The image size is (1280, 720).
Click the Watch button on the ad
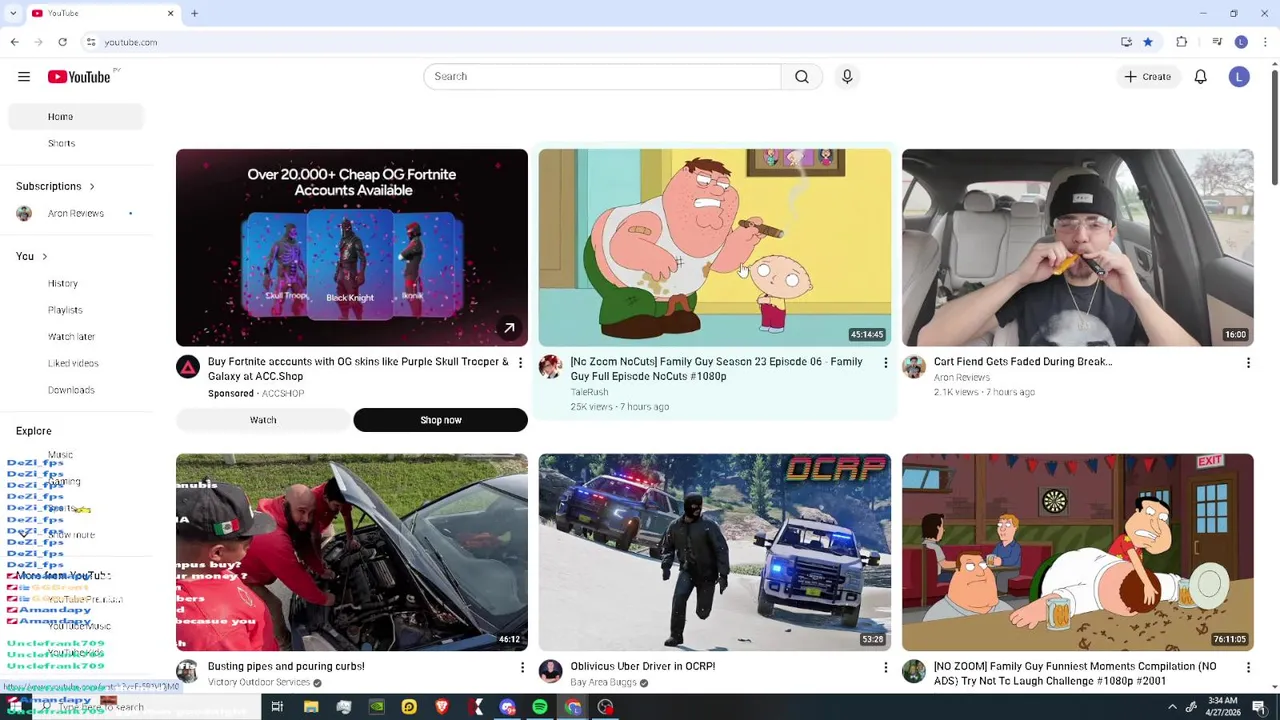click(x=263, y=420)
